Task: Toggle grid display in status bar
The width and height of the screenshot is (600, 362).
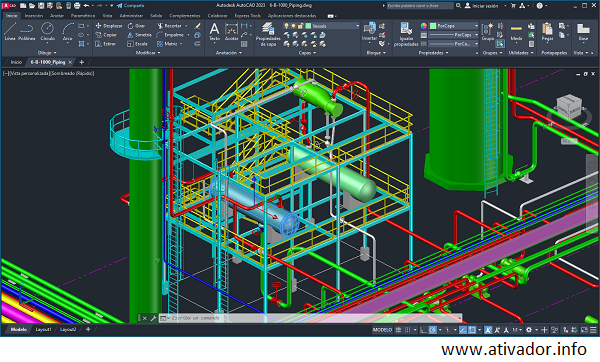Action: pos(398,329)
